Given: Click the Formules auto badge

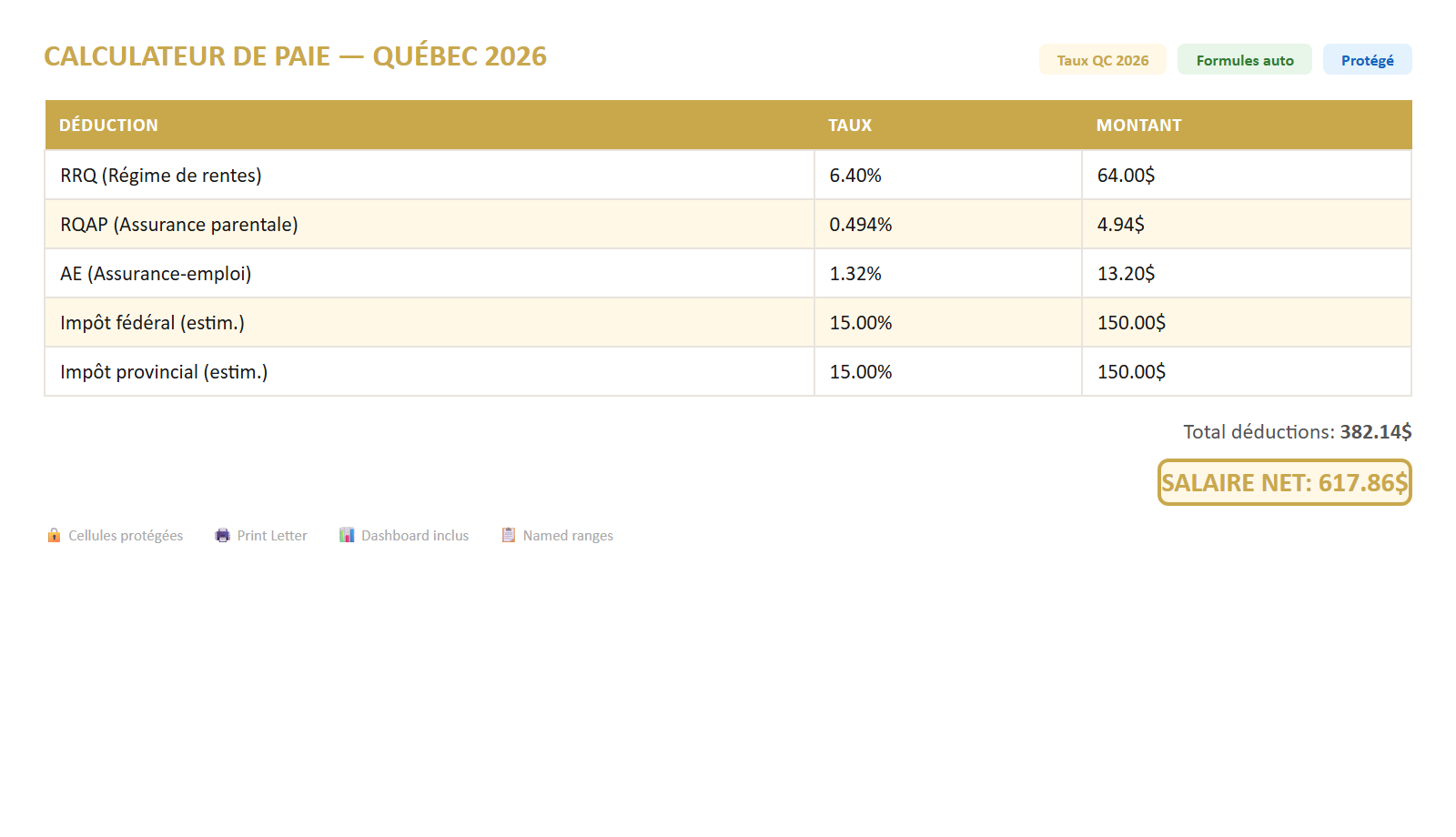Looking at the screenshot, I should (1245, 60).
